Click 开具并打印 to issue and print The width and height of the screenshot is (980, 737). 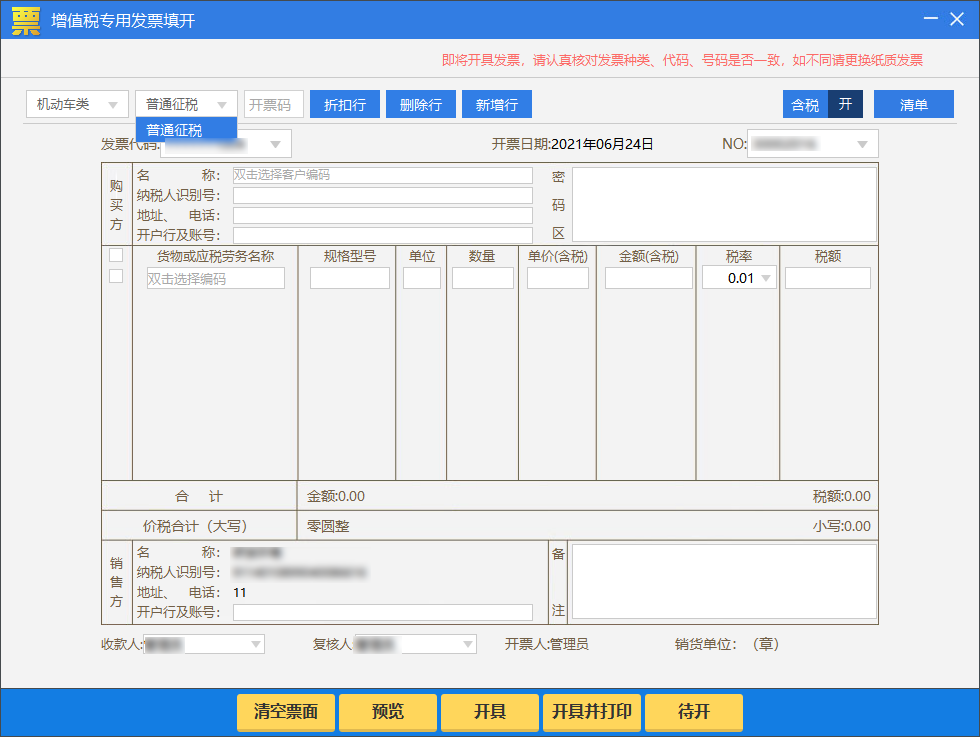[x=592, y=712]
